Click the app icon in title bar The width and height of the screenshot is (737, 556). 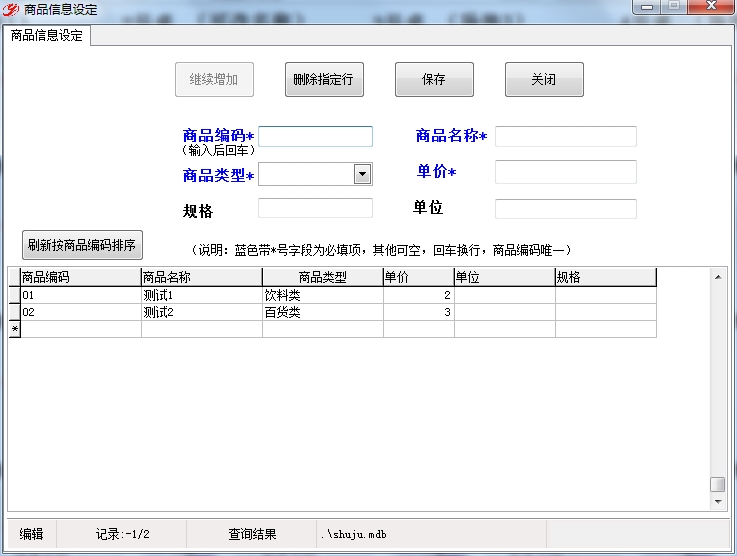coord(11,9)
